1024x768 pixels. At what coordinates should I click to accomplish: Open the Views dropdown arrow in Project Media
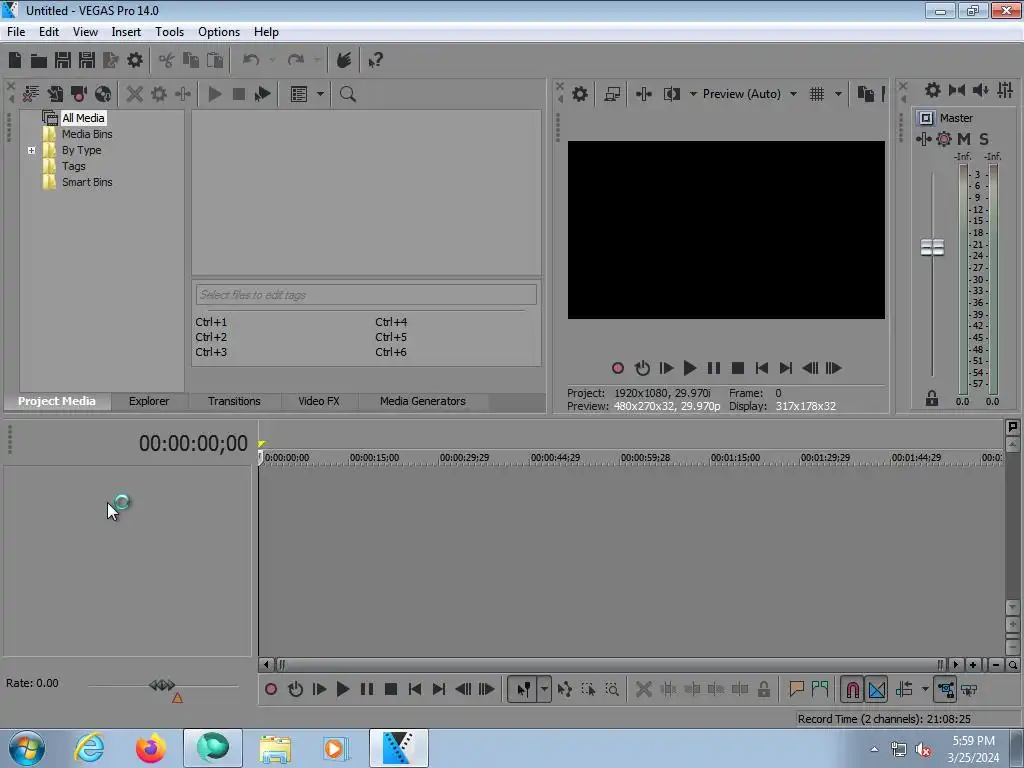click(x=320, y=94)
